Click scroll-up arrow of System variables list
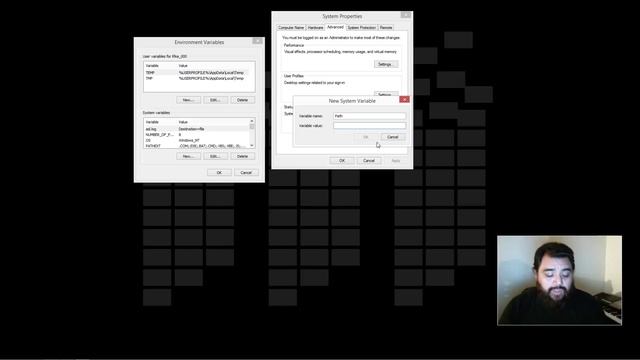640x360 pixels. coord(252,121)
